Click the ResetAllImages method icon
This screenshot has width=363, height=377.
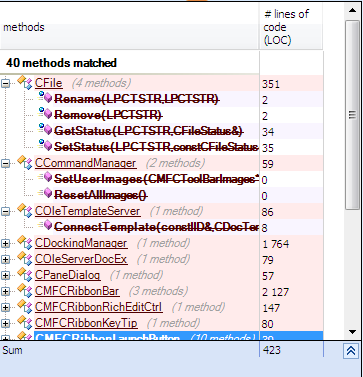(45, 193)
